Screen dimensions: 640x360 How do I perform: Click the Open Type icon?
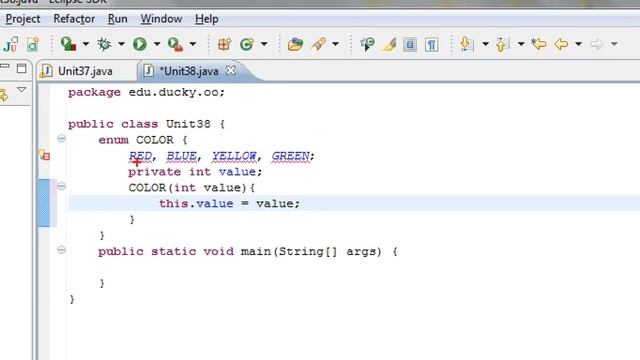(295, 44)
